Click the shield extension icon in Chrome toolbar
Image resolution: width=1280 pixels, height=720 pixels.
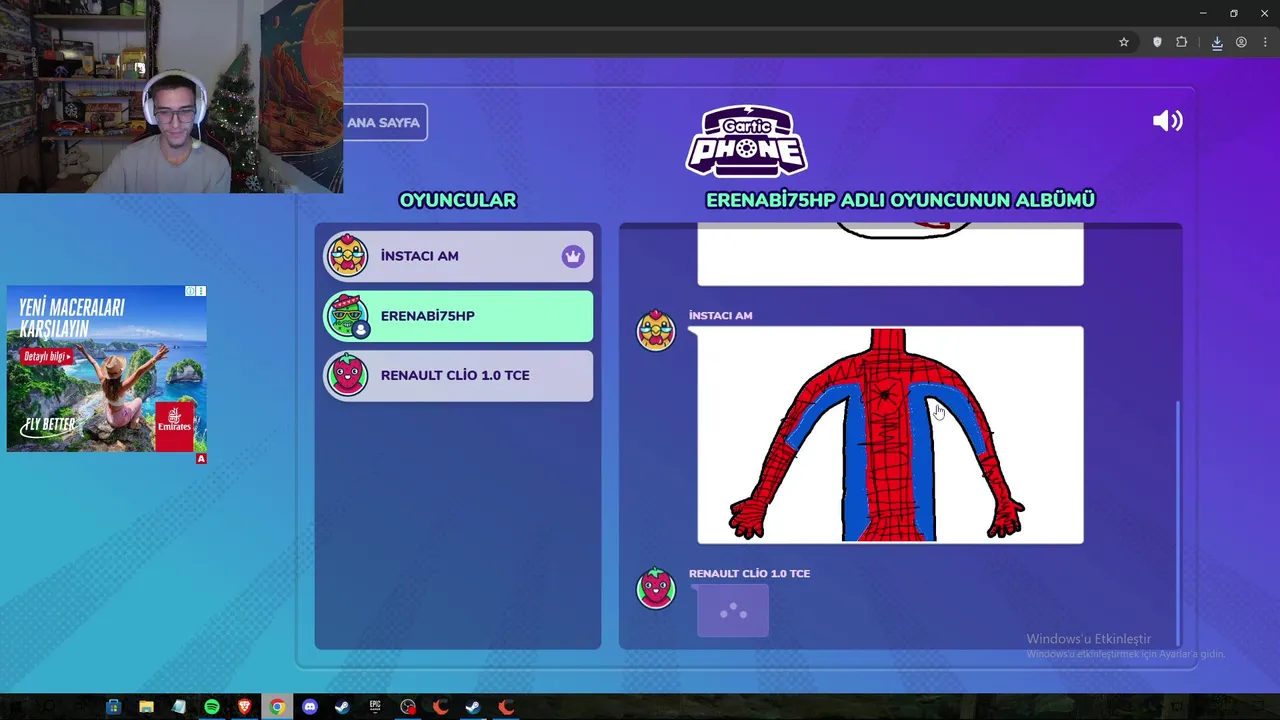pos(1157,42)
